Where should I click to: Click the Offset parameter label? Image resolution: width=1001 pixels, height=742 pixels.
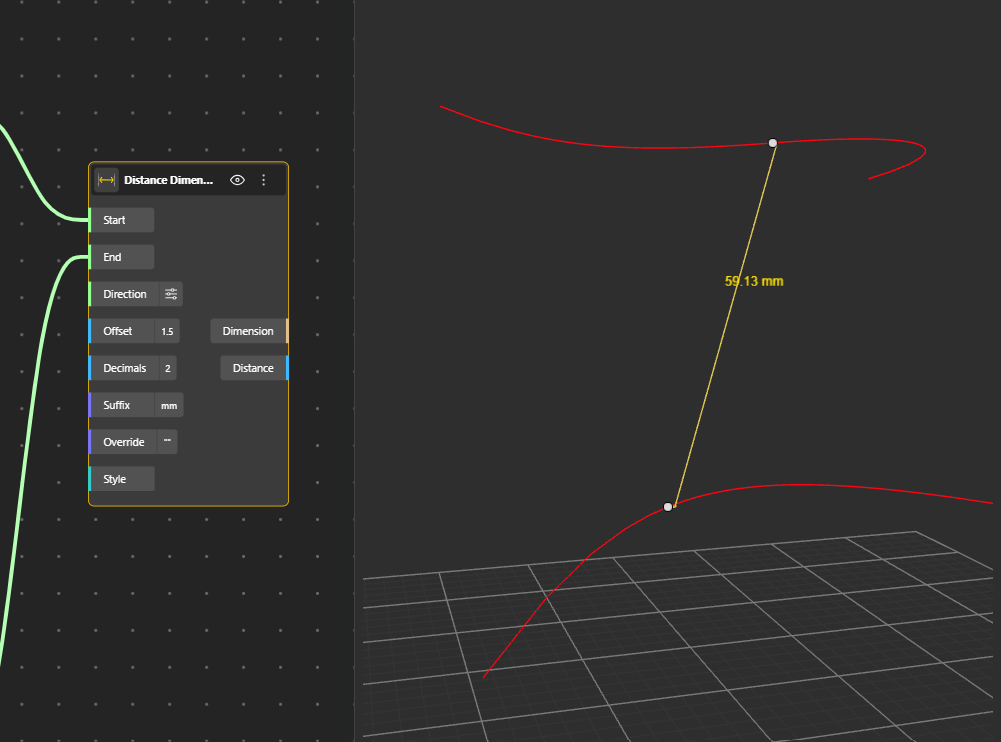118,331
